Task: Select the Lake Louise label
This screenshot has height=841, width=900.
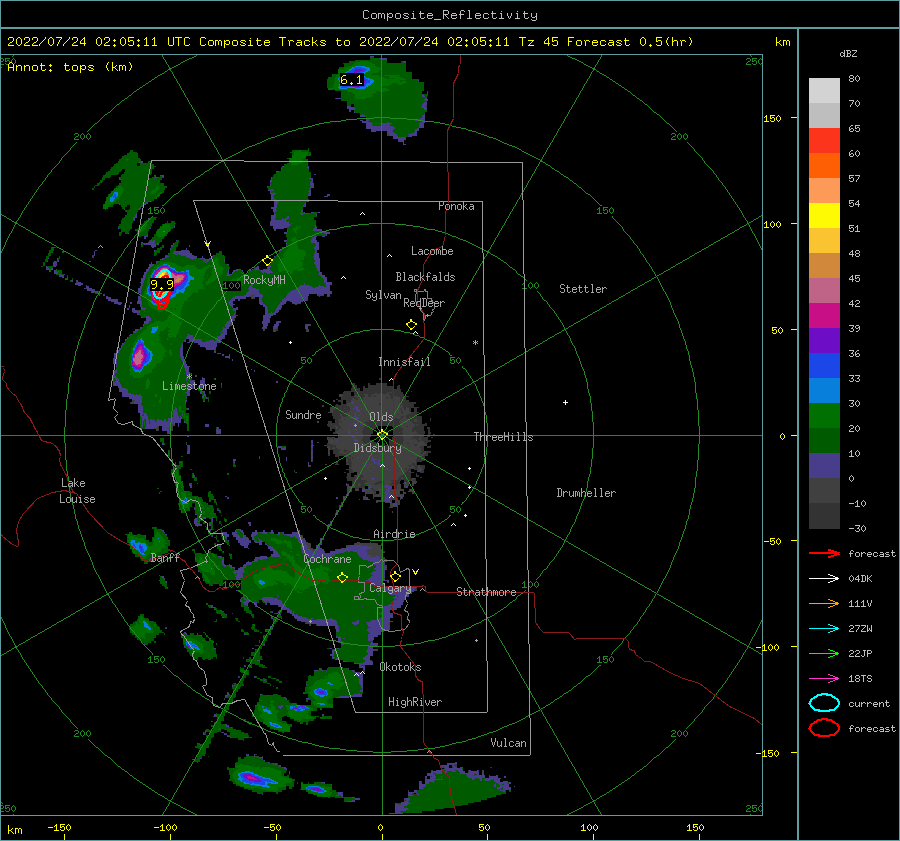Action: click(x=77, y=491)
